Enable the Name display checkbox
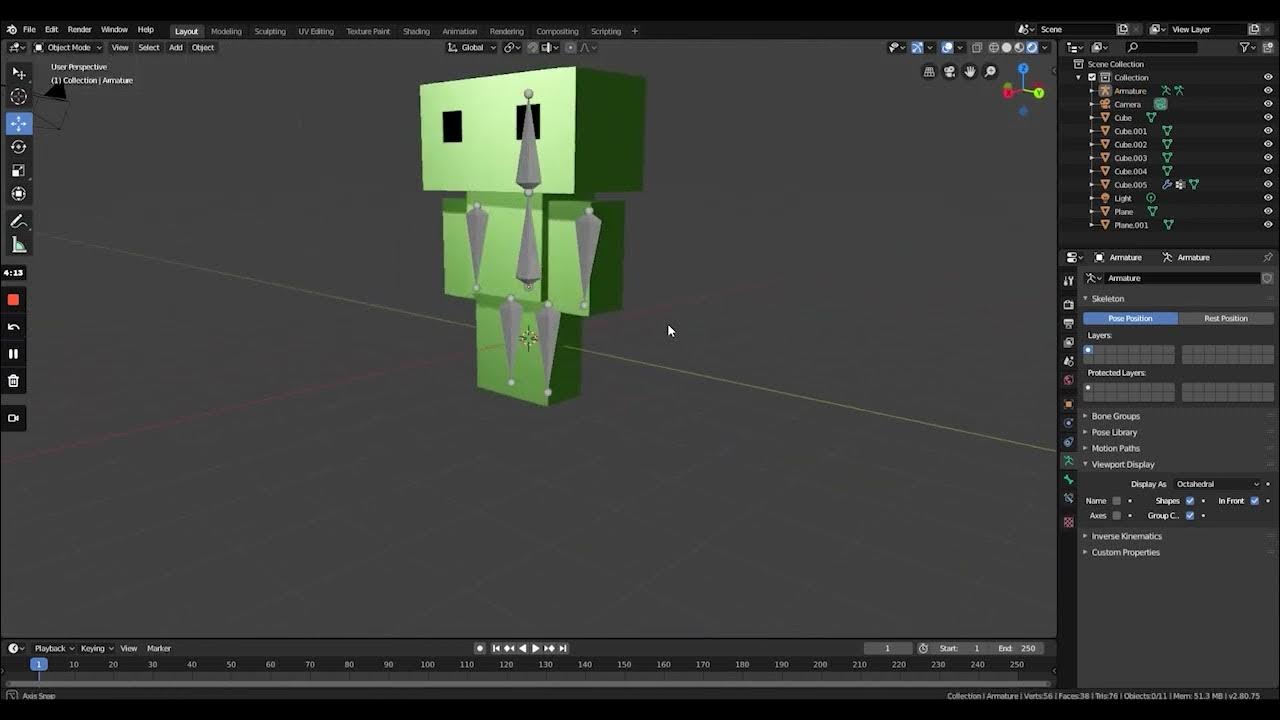 tap(1117, 501)
